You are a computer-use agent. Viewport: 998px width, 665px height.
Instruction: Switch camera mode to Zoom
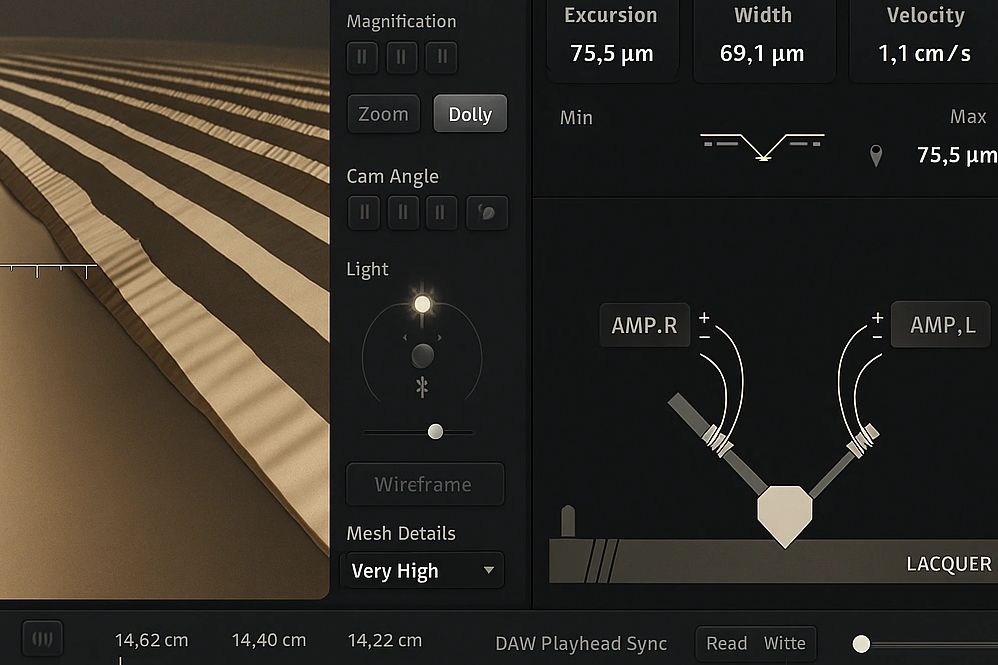384,114
